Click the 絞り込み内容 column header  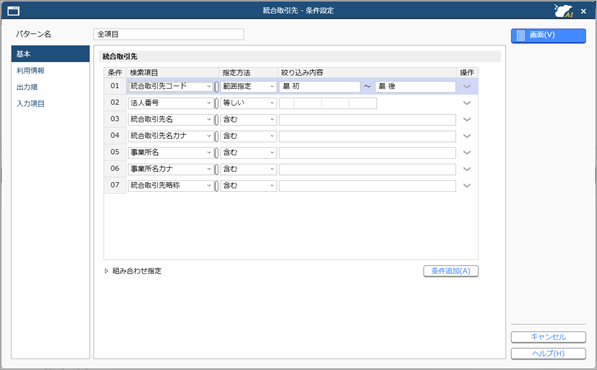pyautogui.click(x=367, y=73)
